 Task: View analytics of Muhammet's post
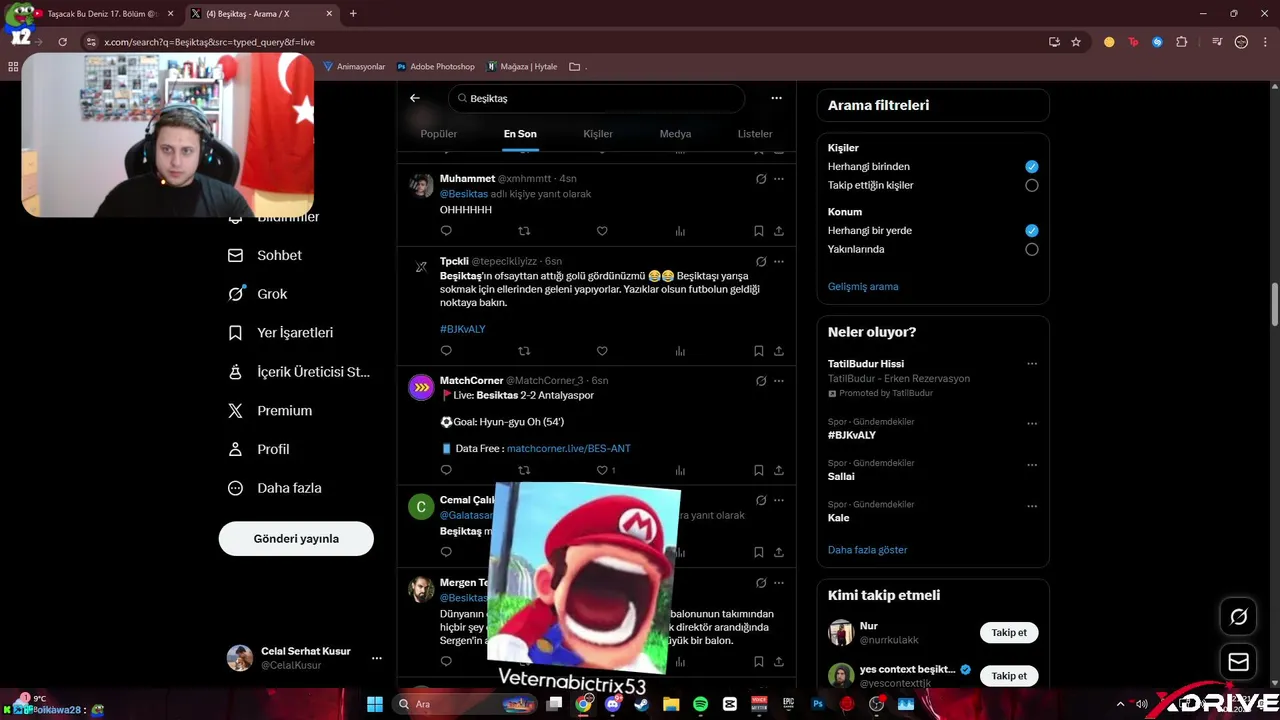680,231
